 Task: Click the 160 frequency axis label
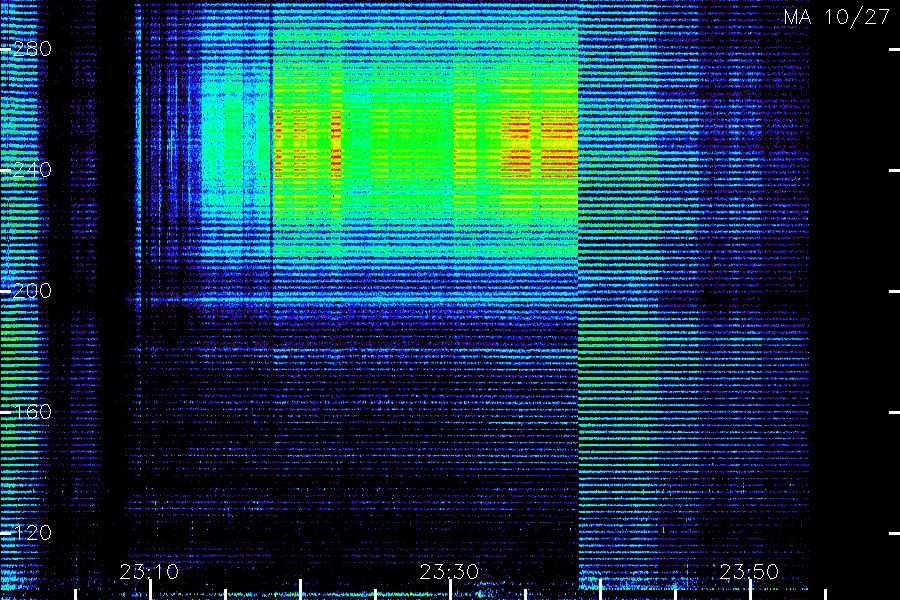pyautogui.click(x=32, y=412)
